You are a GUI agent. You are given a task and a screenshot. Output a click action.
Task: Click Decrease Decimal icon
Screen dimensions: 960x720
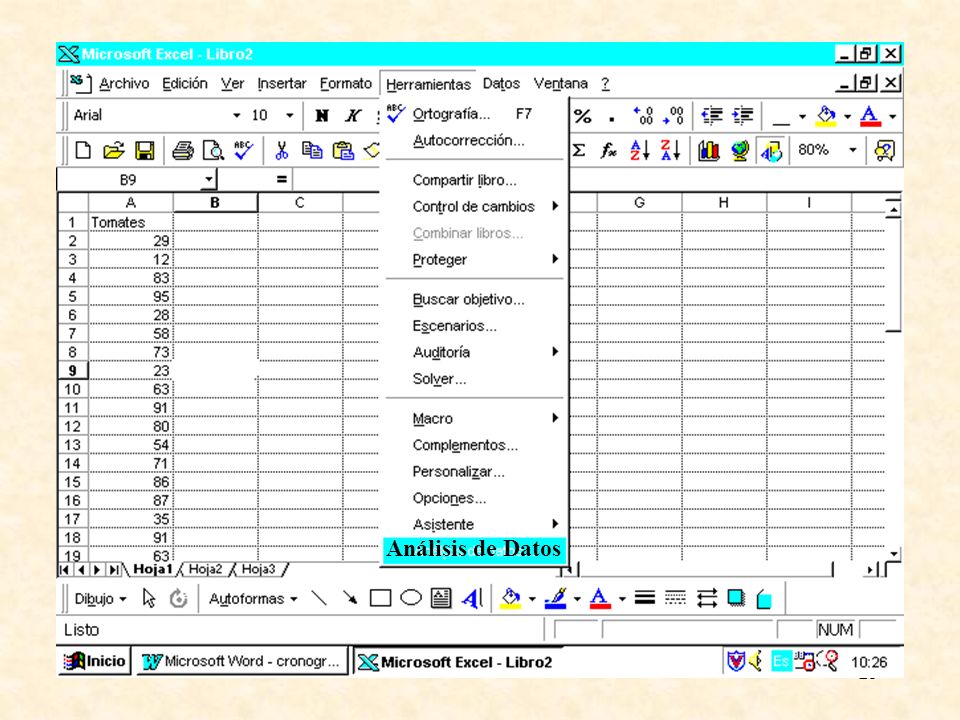(x=673, y=115)
